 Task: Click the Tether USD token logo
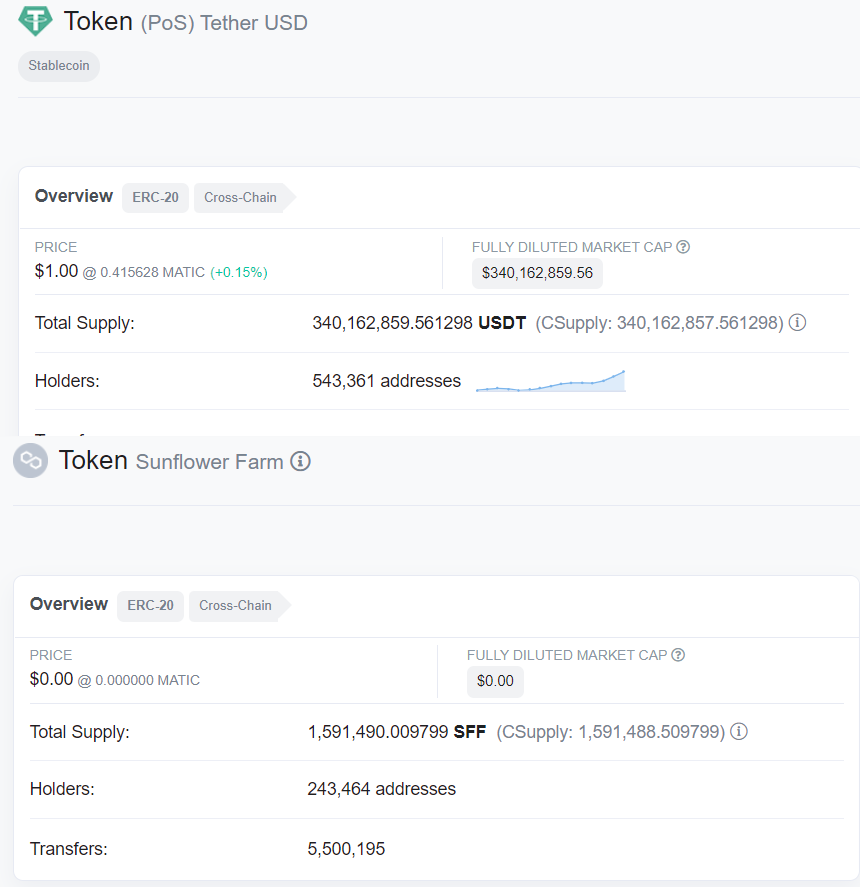pos(36,21)
